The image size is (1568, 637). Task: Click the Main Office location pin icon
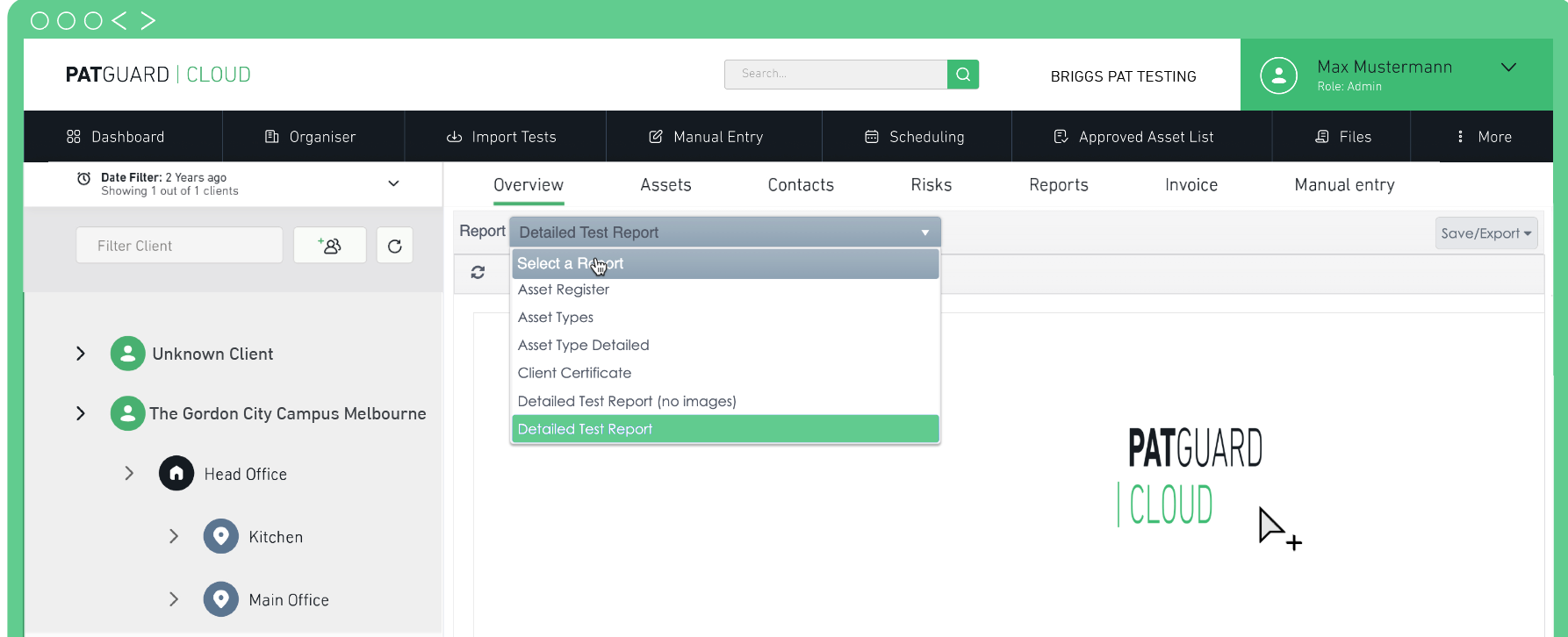click(x=221, y=599)
